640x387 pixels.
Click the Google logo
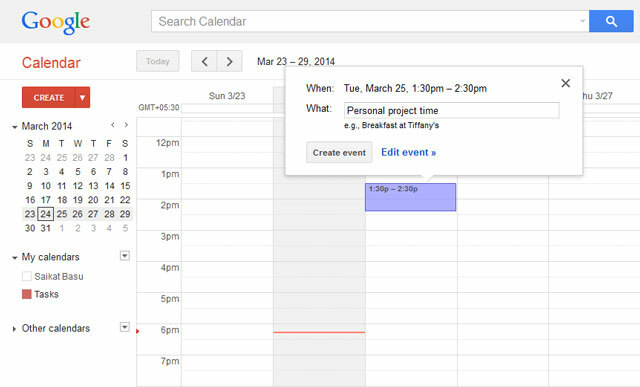coord(56,22)
